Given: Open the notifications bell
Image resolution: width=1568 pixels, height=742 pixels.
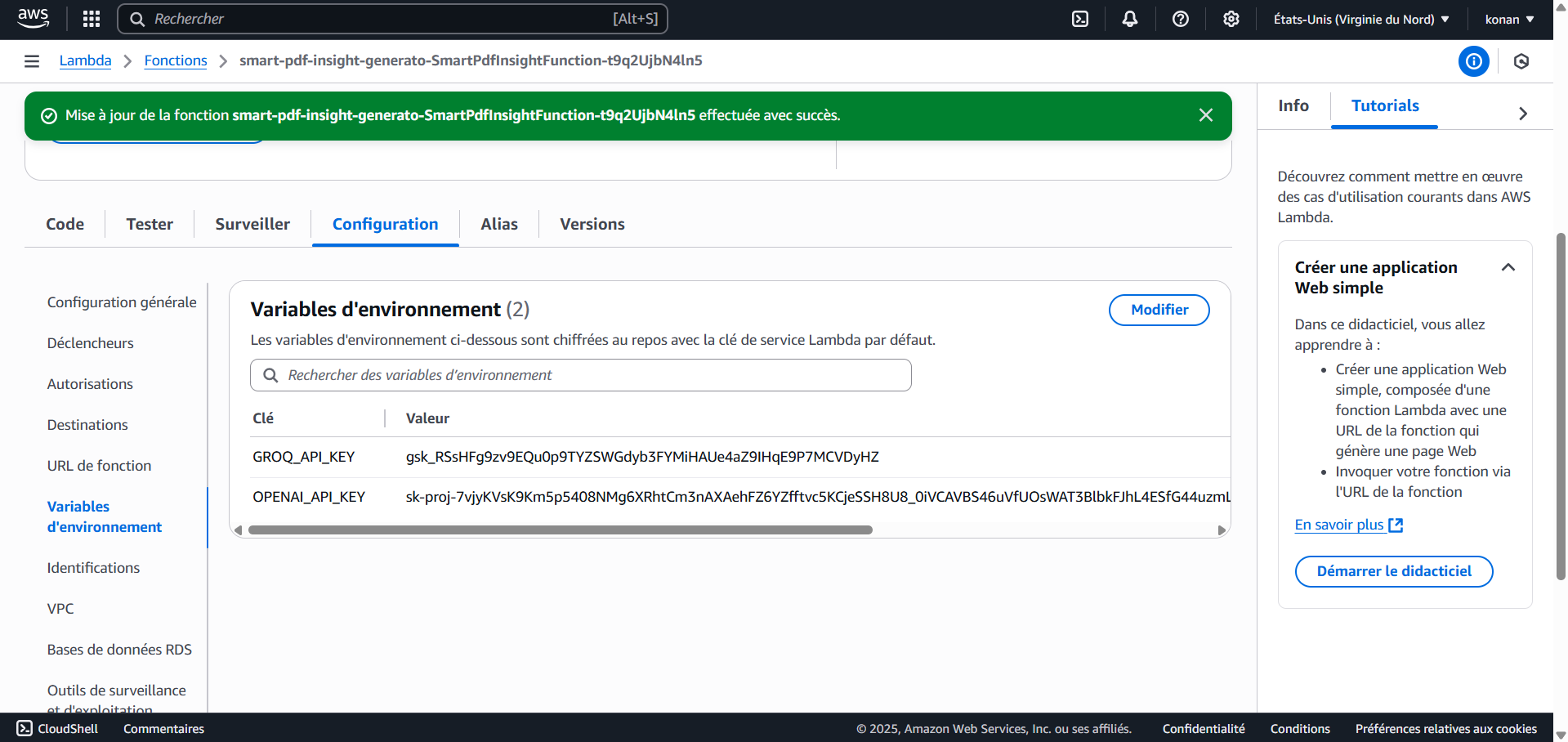Looking at the screenshot, I should coord(1130,19).
